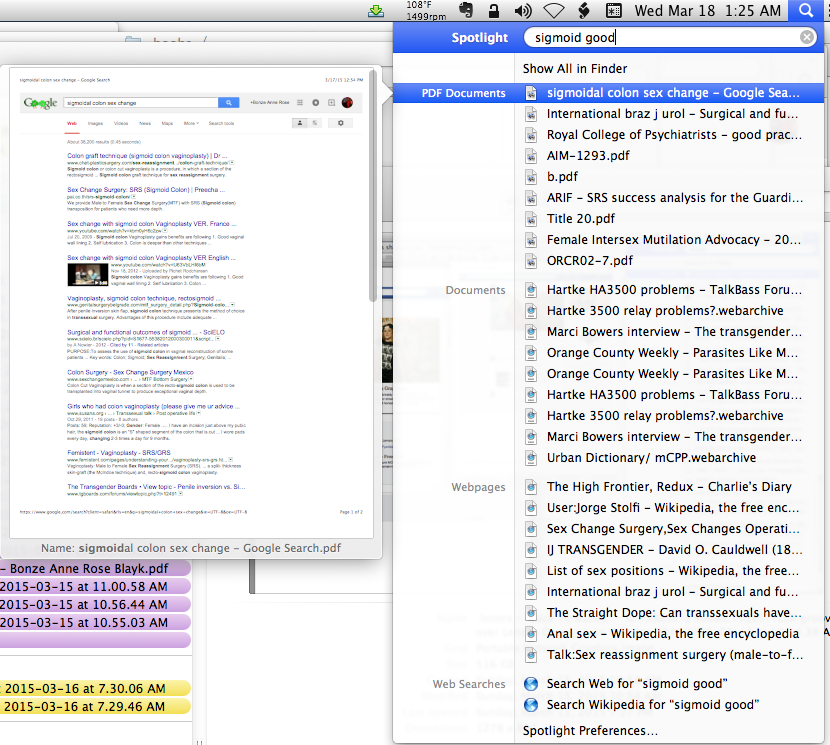Click icon beside The High Frontier, Redux
830x745 pixels.
point(531,487)
